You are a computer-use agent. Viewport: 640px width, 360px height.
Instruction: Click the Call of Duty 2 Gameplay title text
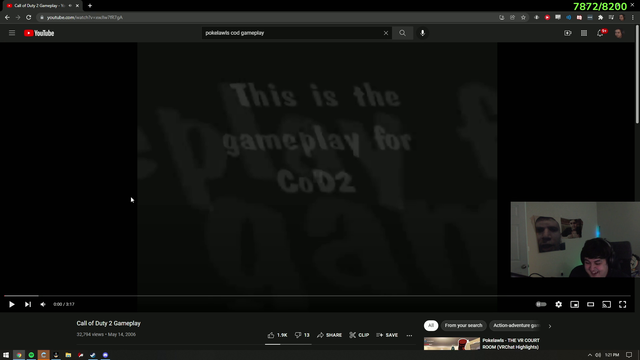[109, 323]
